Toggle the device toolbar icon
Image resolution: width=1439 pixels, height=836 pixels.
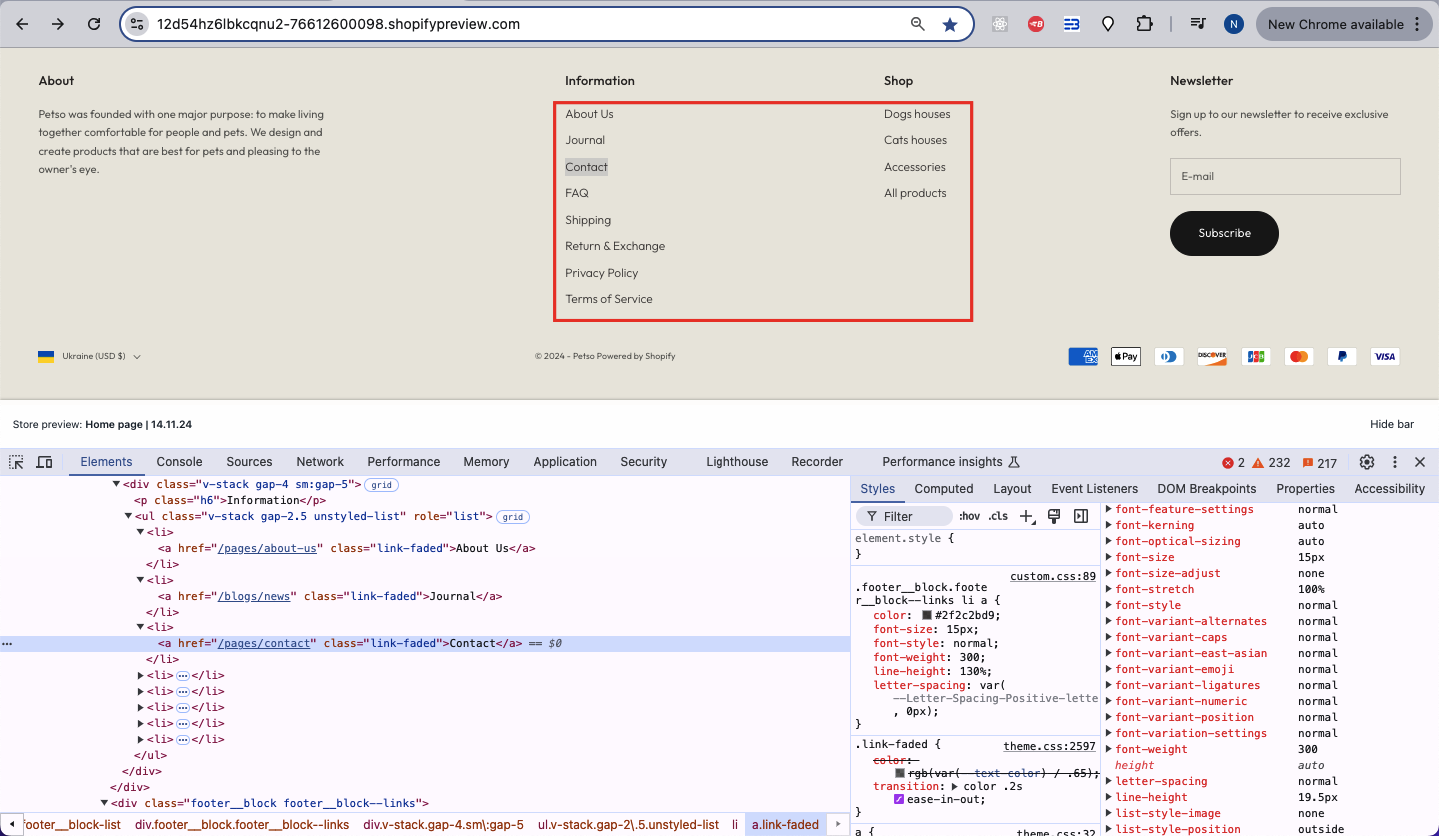(x=44, y=462)
